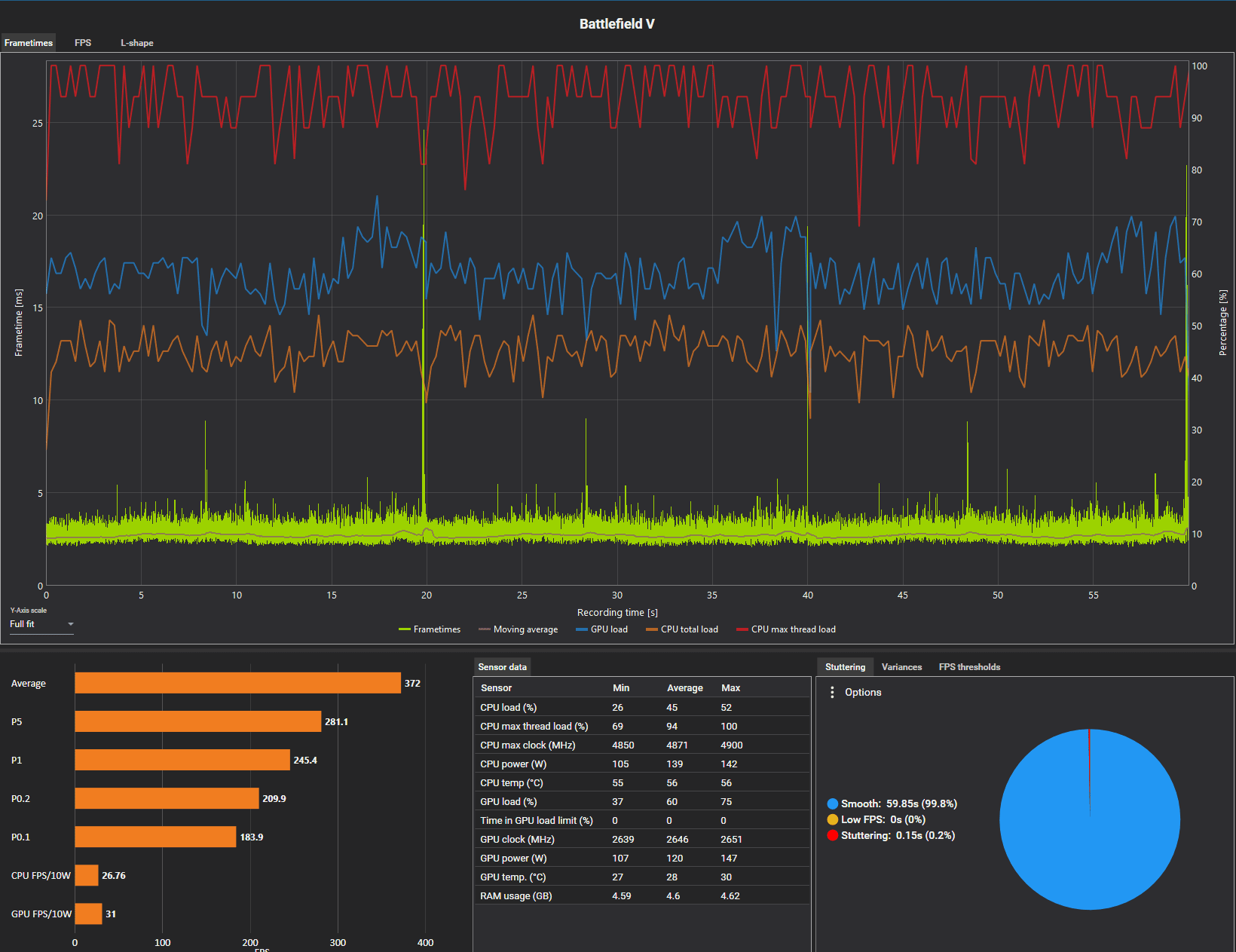Switch to the Frametimes tab
The height and width of the screenshot is (952, 1236).
pos(29,43)
